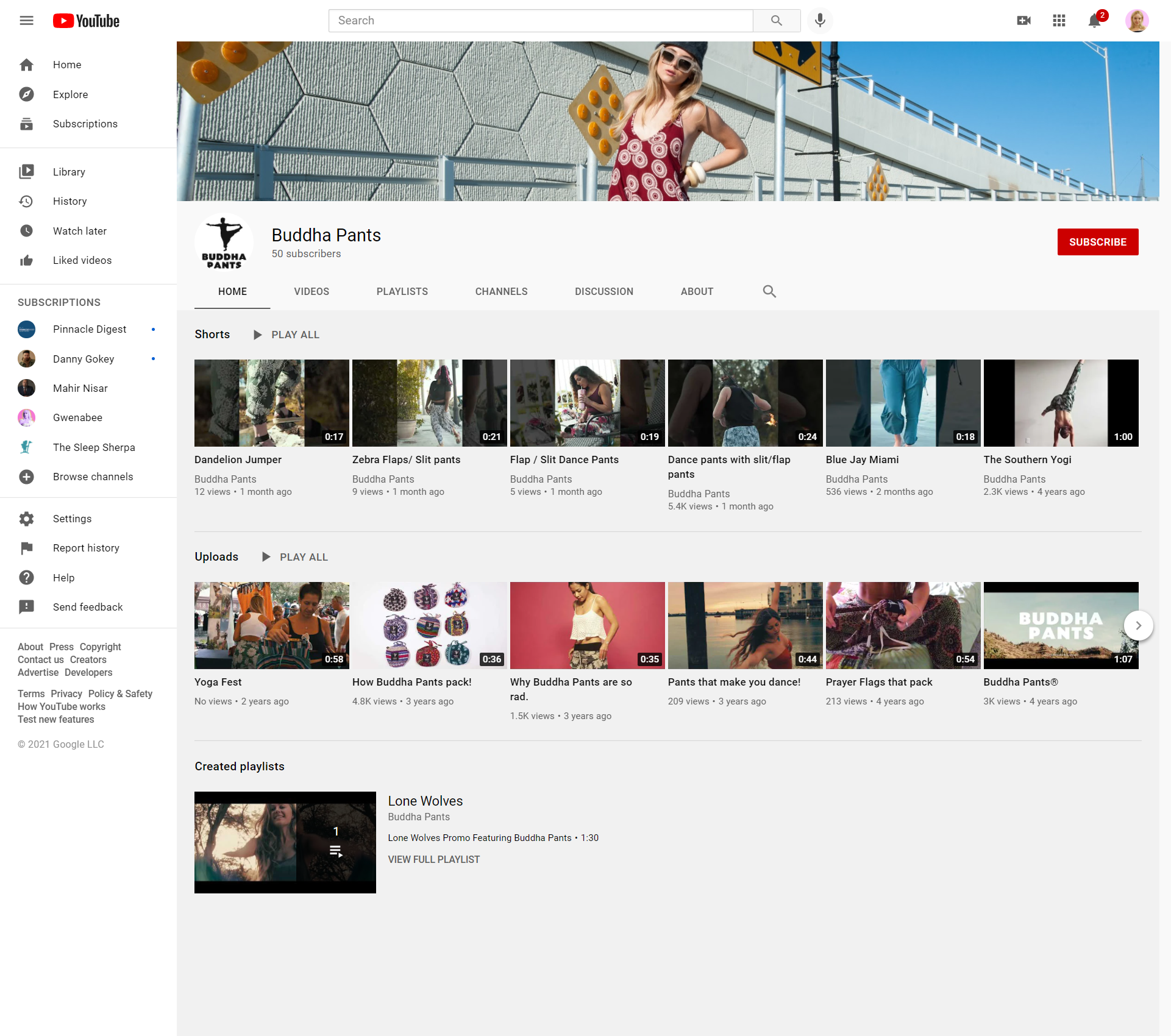This screenshot has height=1036, width=1171.
Task: Select the Home channel tab
Action: tap(232, 291)
